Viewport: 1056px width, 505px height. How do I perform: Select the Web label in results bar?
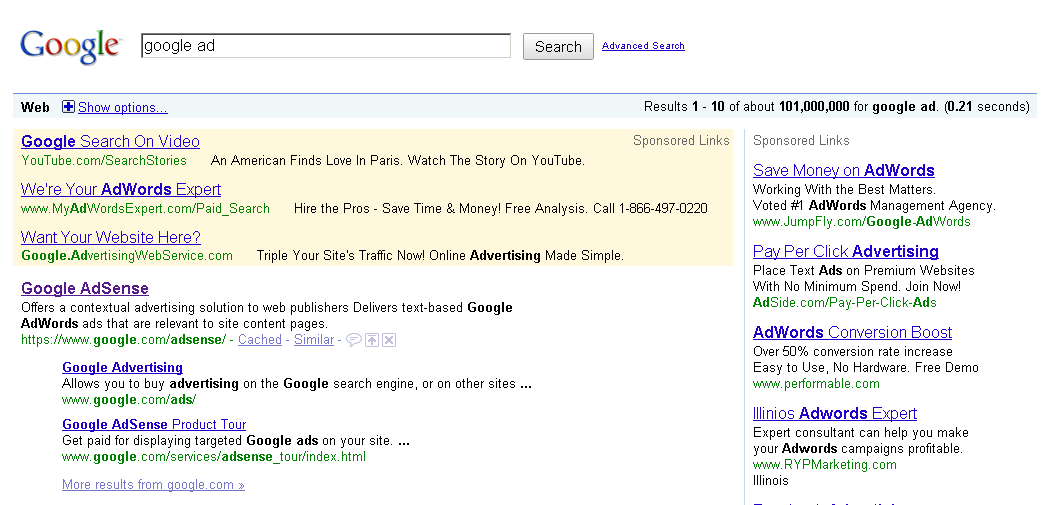[35, 107]
